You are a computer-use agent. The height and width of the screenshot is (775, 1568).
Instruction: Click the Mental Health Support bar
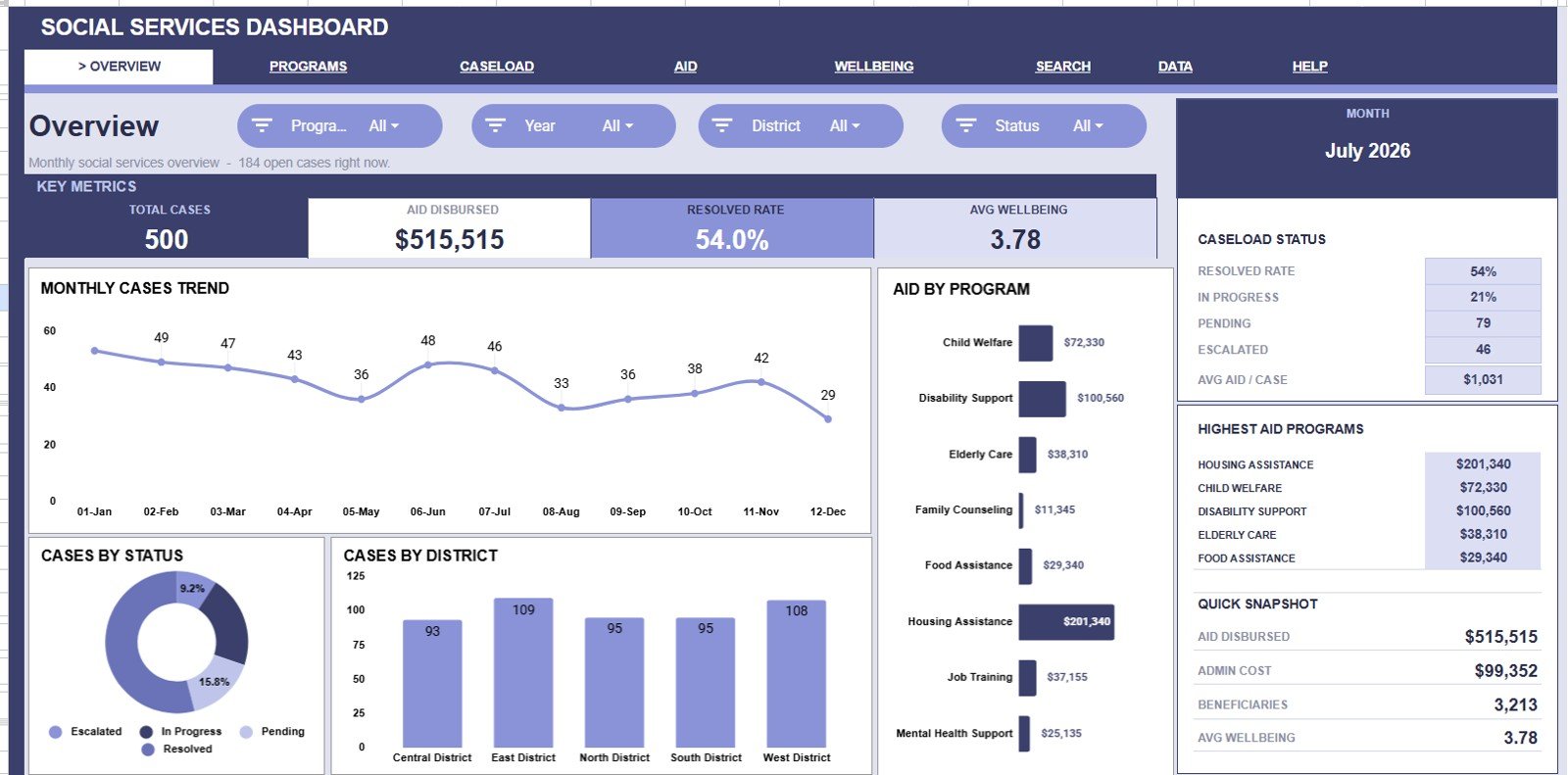point(1024,734)
